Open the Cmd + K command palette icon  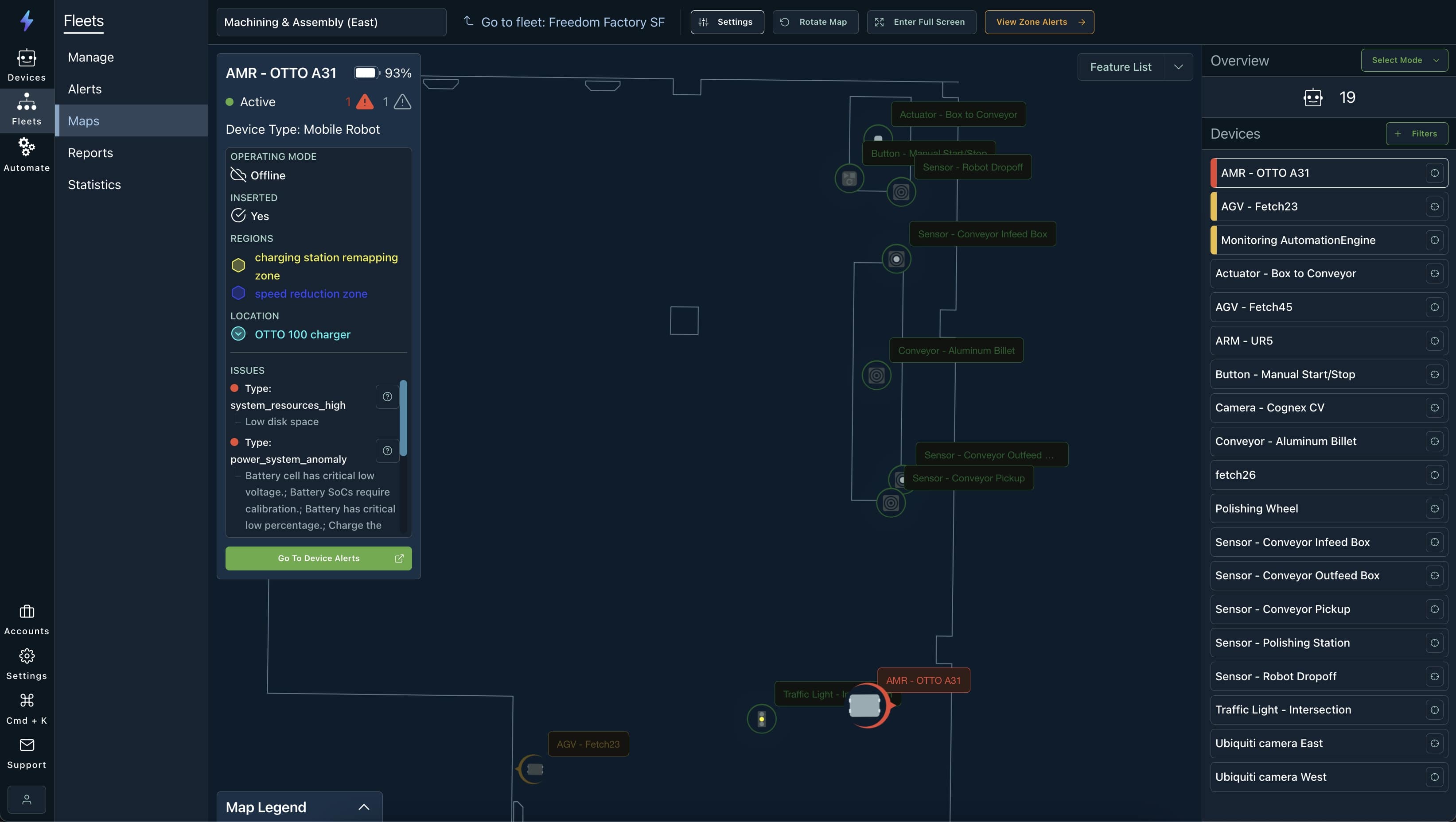27,701
